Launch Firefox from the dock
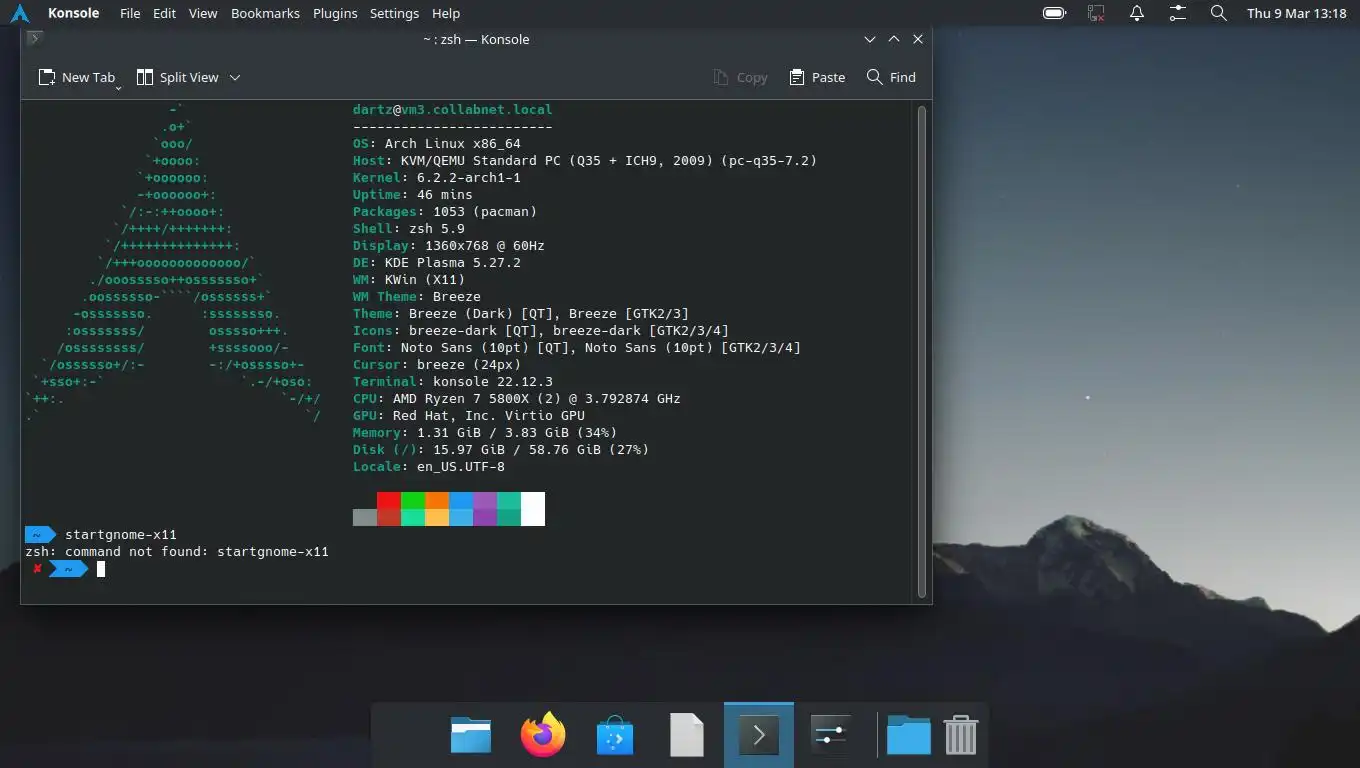Screen dimensions: 1360x768 pos(543,736)
